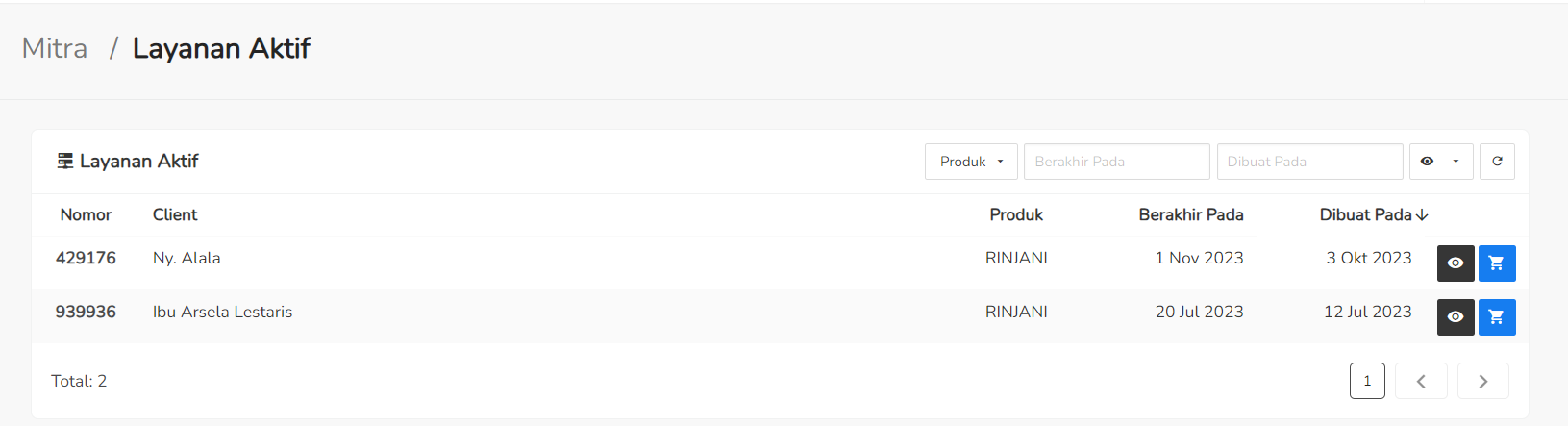Open the Produk filter dropdown
The width and height of the screenshot is (1568, 426).
(x=971, y=162)
